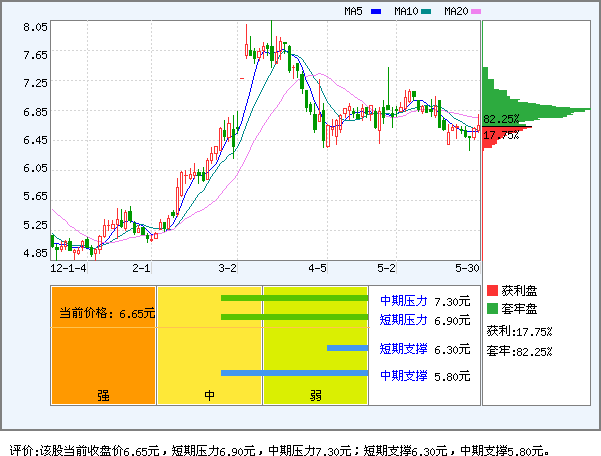601x456 pixels.
Task: Click the MA5 legend label
Action: pos(353,11)
